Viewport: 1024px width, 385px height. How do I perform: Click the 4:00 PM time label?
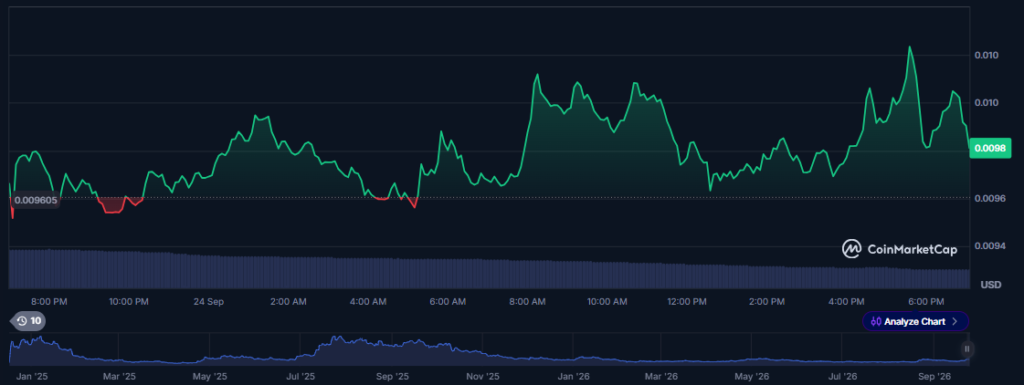click(846, 301)
